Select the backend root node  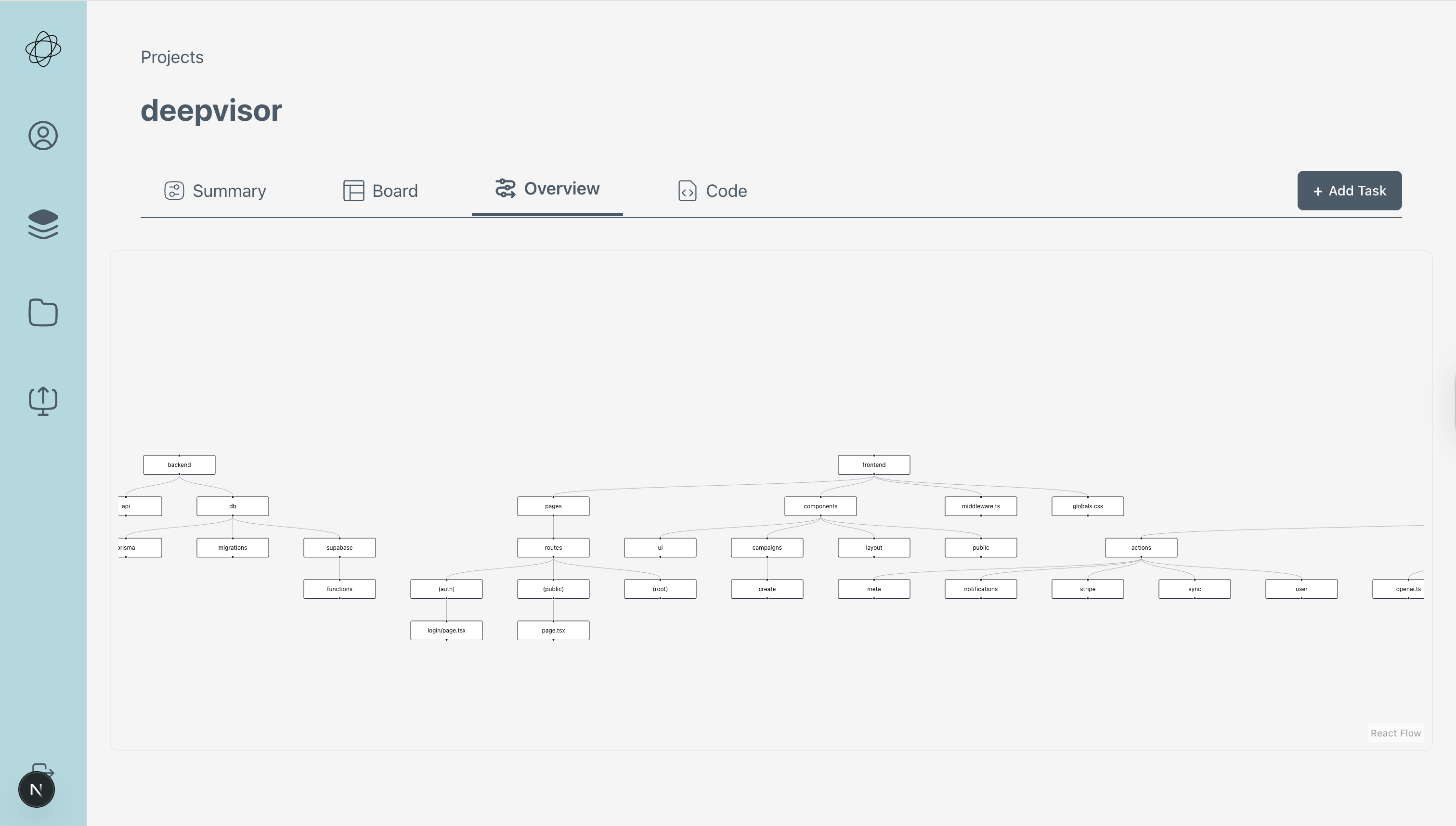[179, 465]
